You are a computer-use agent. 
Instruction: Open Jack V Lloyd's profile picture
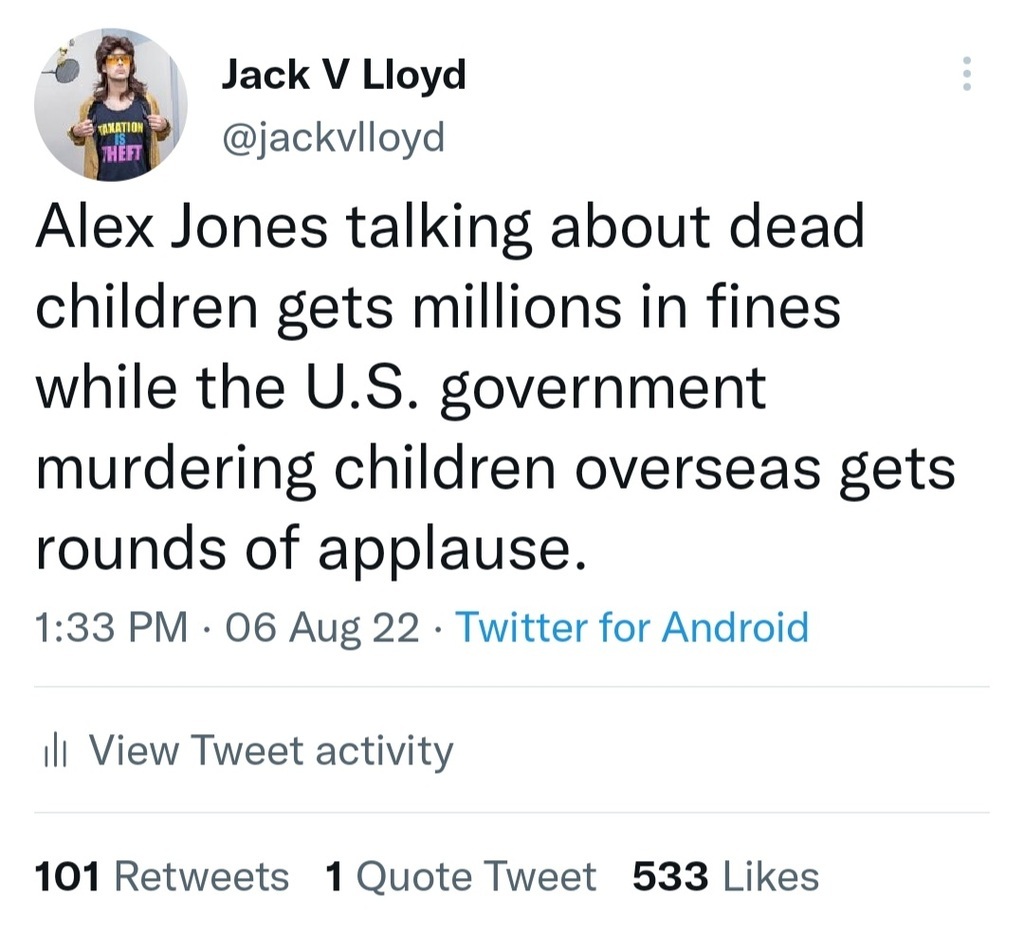pyautogui.click(x=110, y=104)
